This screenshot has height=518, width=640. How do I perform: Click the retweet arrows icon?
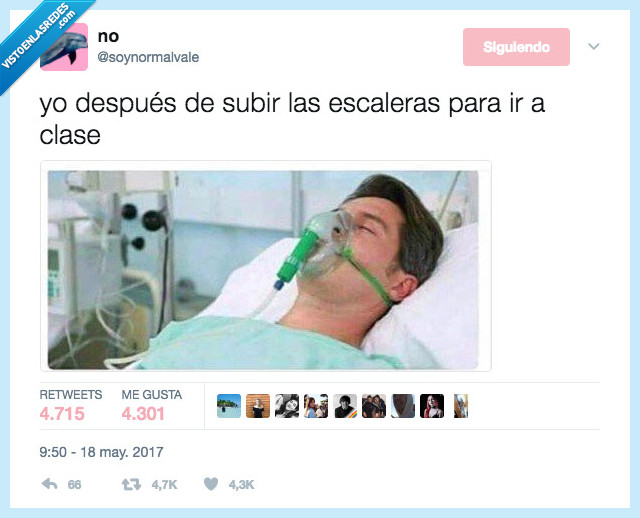pyautogui.click(x=131, y=485)
